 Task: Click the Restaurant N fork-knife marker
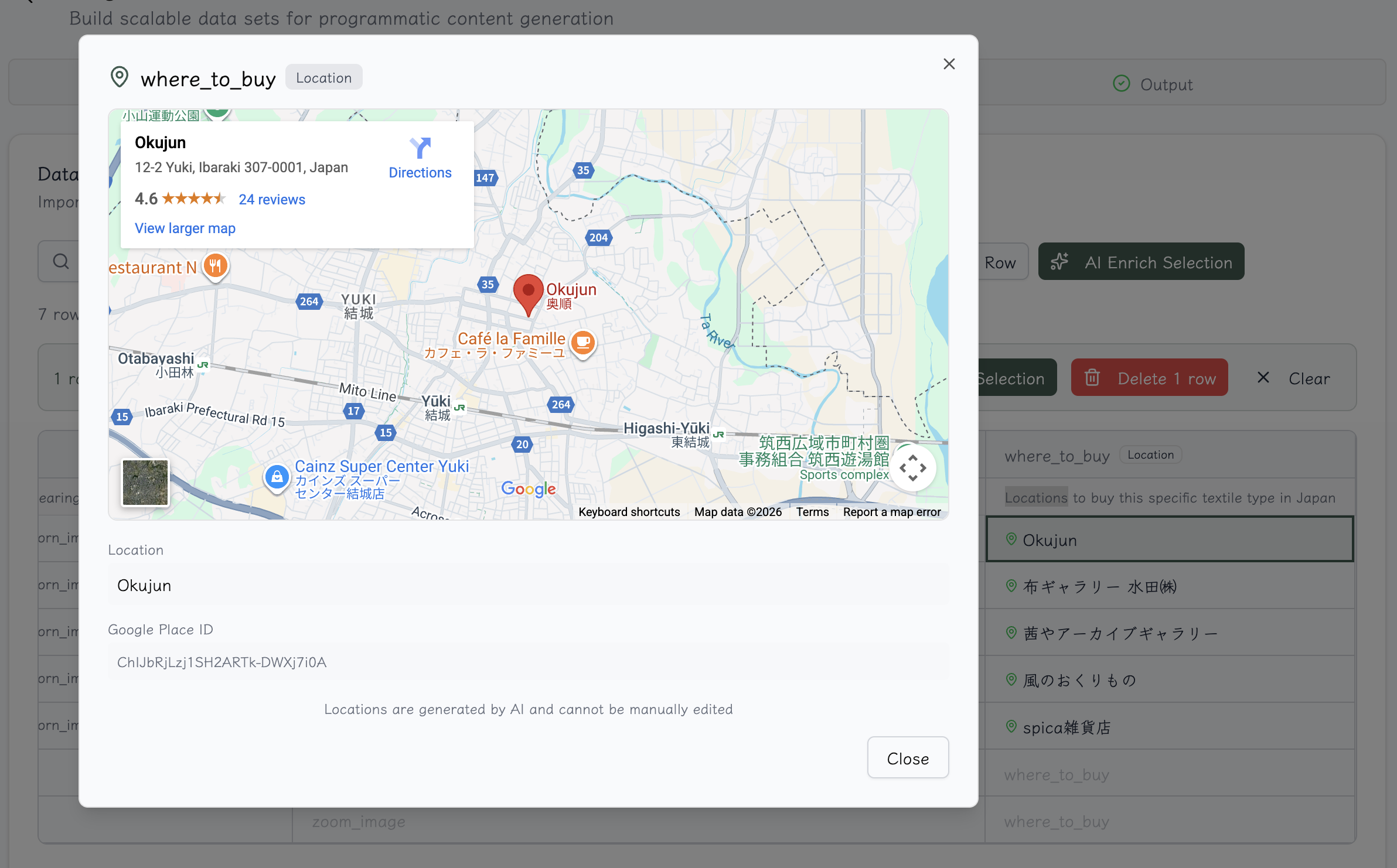[x=215, y=266]
